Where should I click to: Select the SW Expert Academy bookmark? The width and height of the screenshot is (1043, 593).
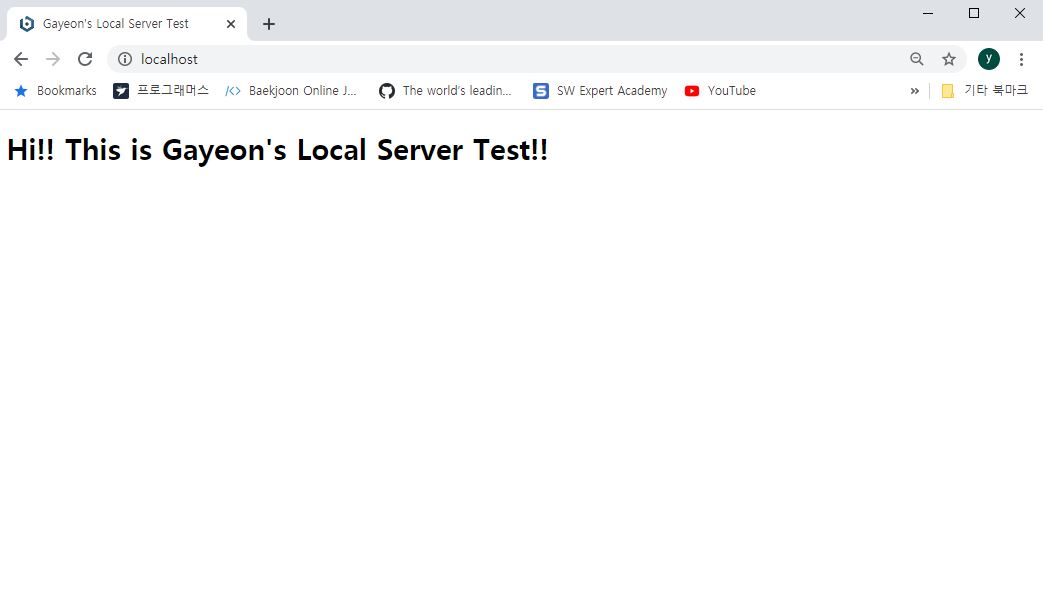598,90
